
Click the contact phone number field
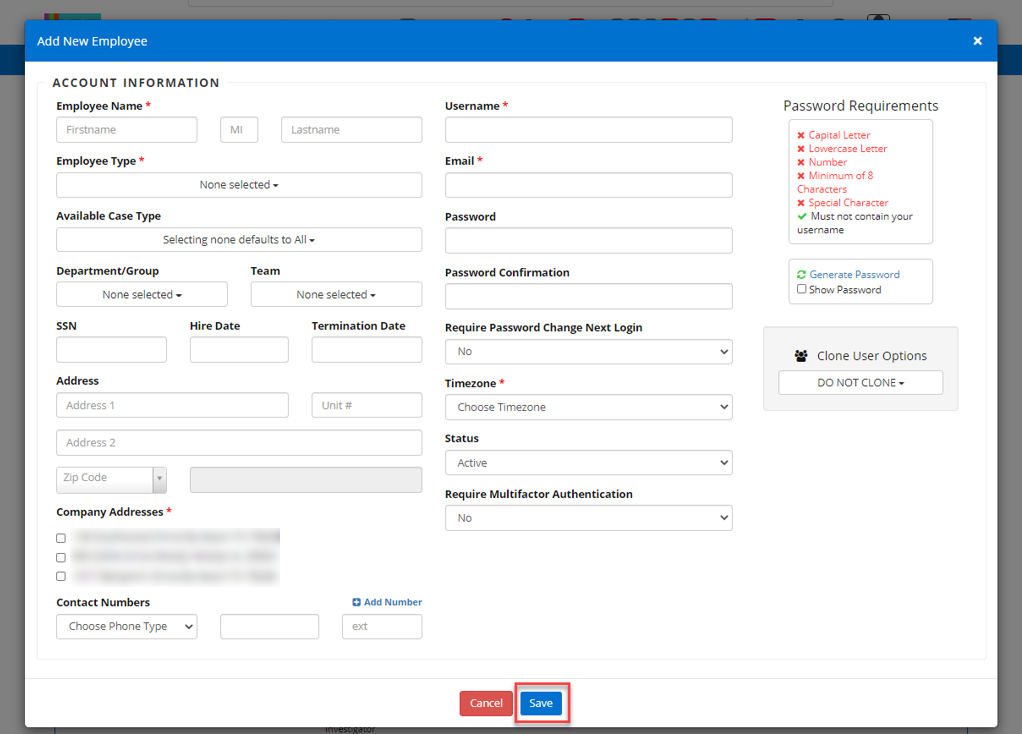(x=269, y=626)
